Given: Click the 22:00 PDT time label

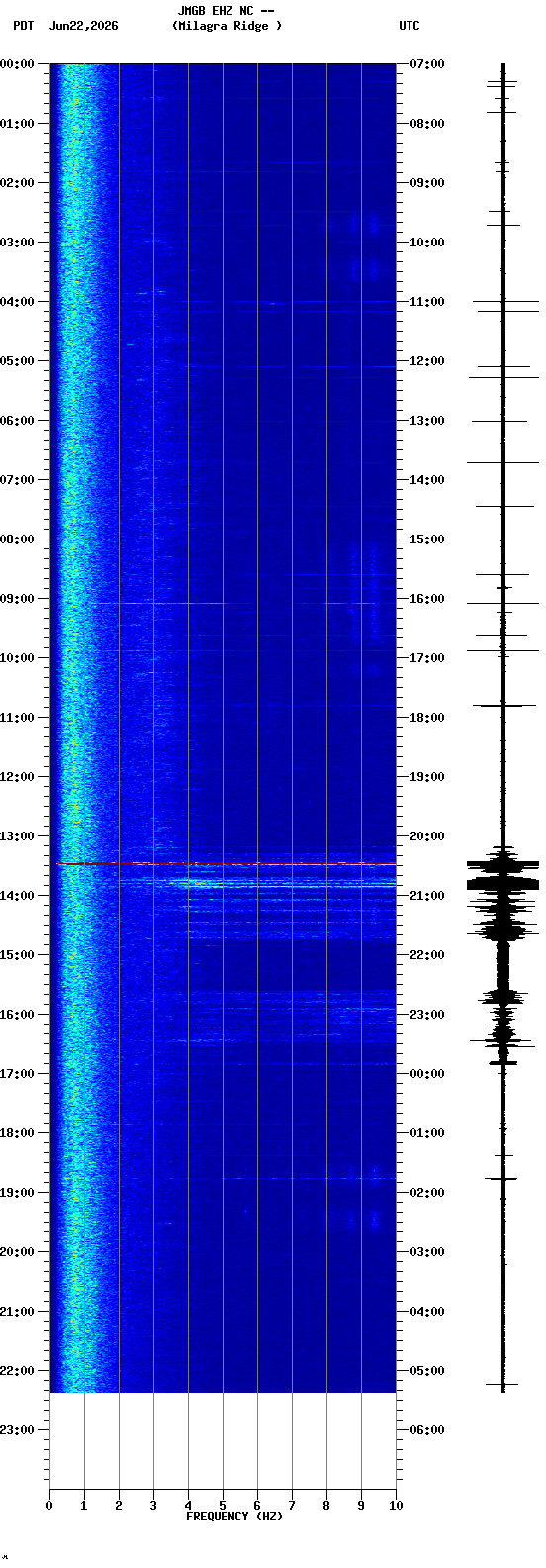Looking at the screenshot, I should point(17,1371).
